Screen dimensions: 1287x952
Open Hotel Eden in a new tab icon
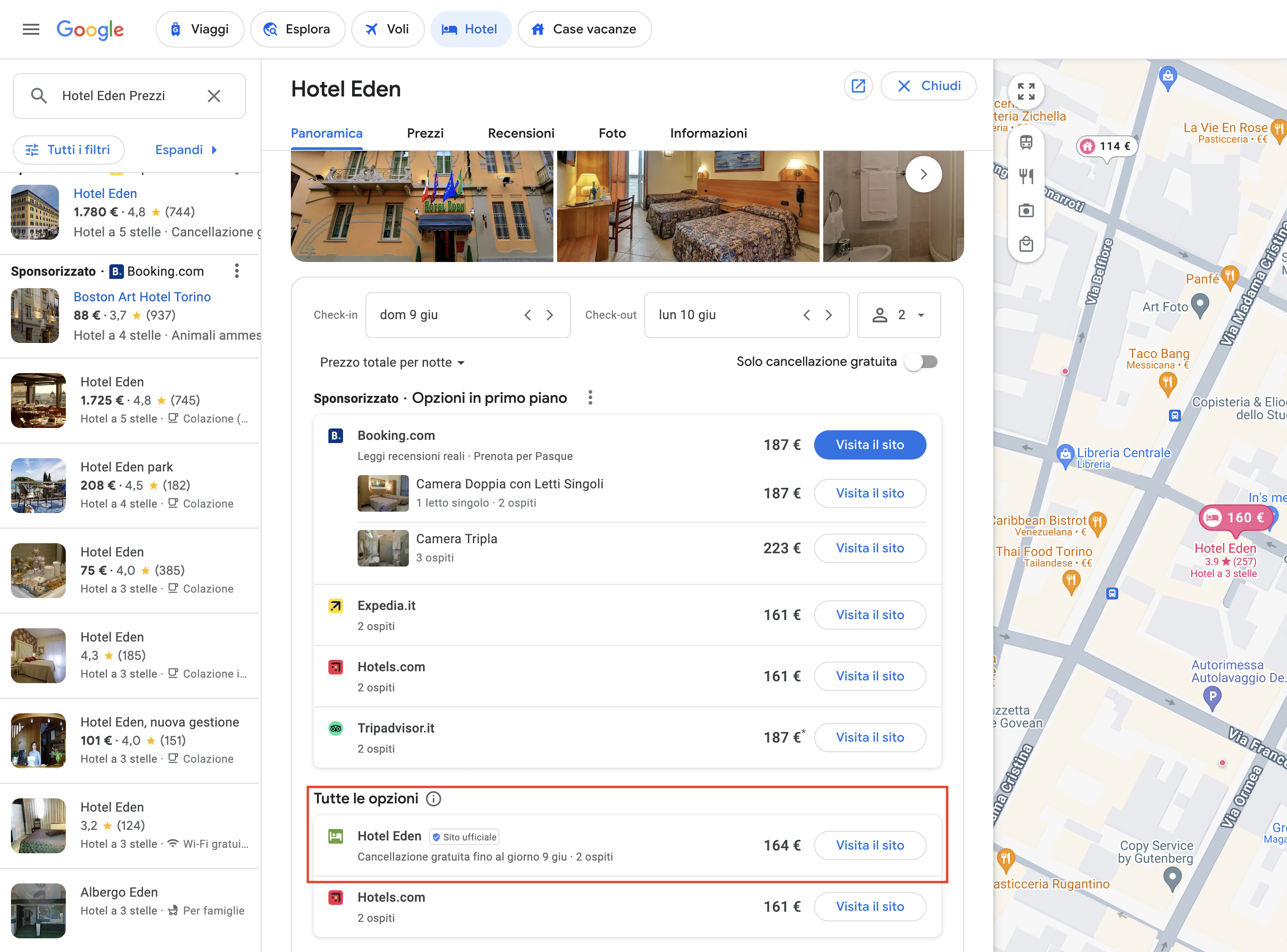click(858, 86)
